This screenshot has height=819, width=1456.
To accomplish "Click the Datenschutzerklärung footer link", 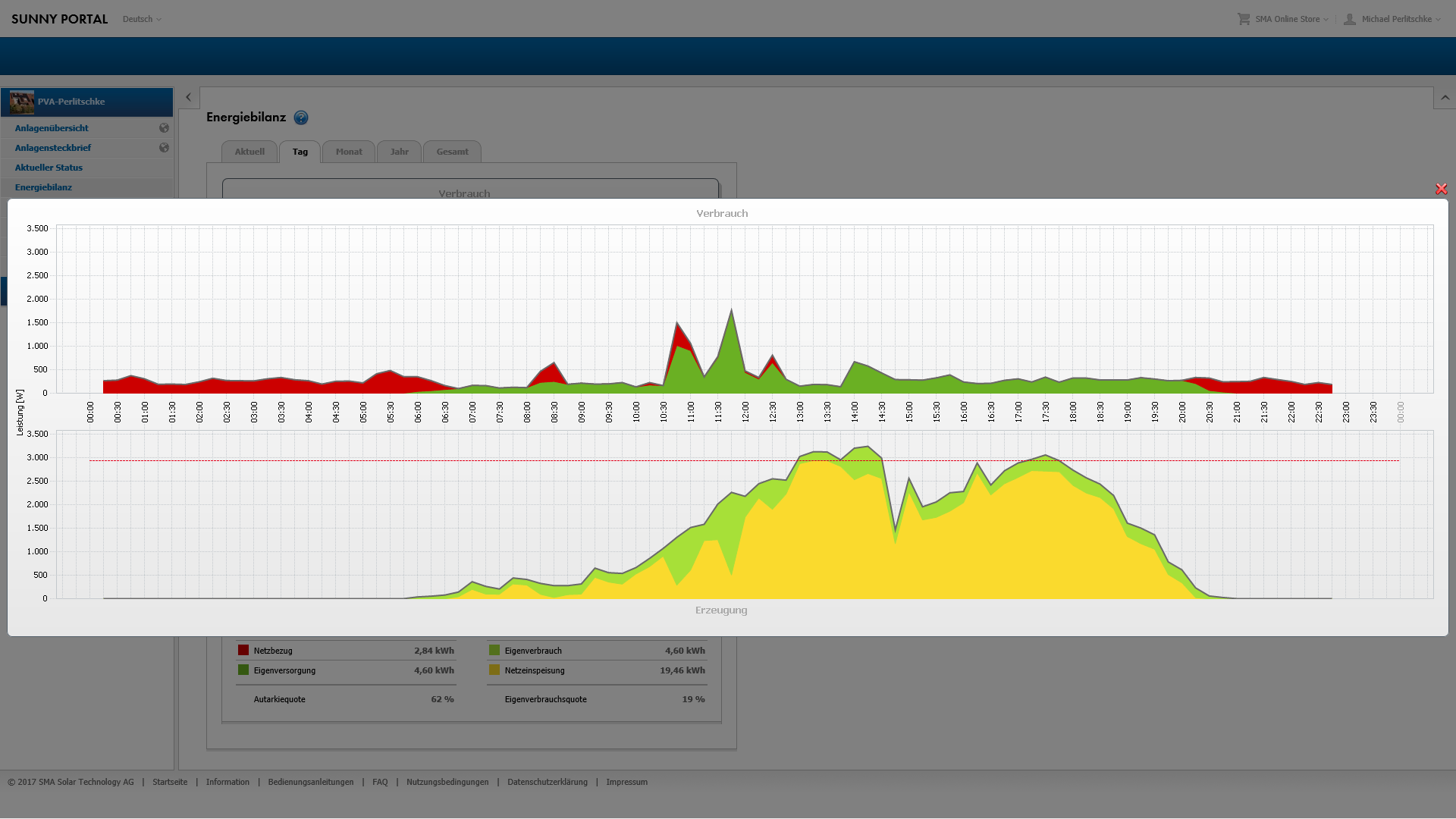I will point(547,782).
